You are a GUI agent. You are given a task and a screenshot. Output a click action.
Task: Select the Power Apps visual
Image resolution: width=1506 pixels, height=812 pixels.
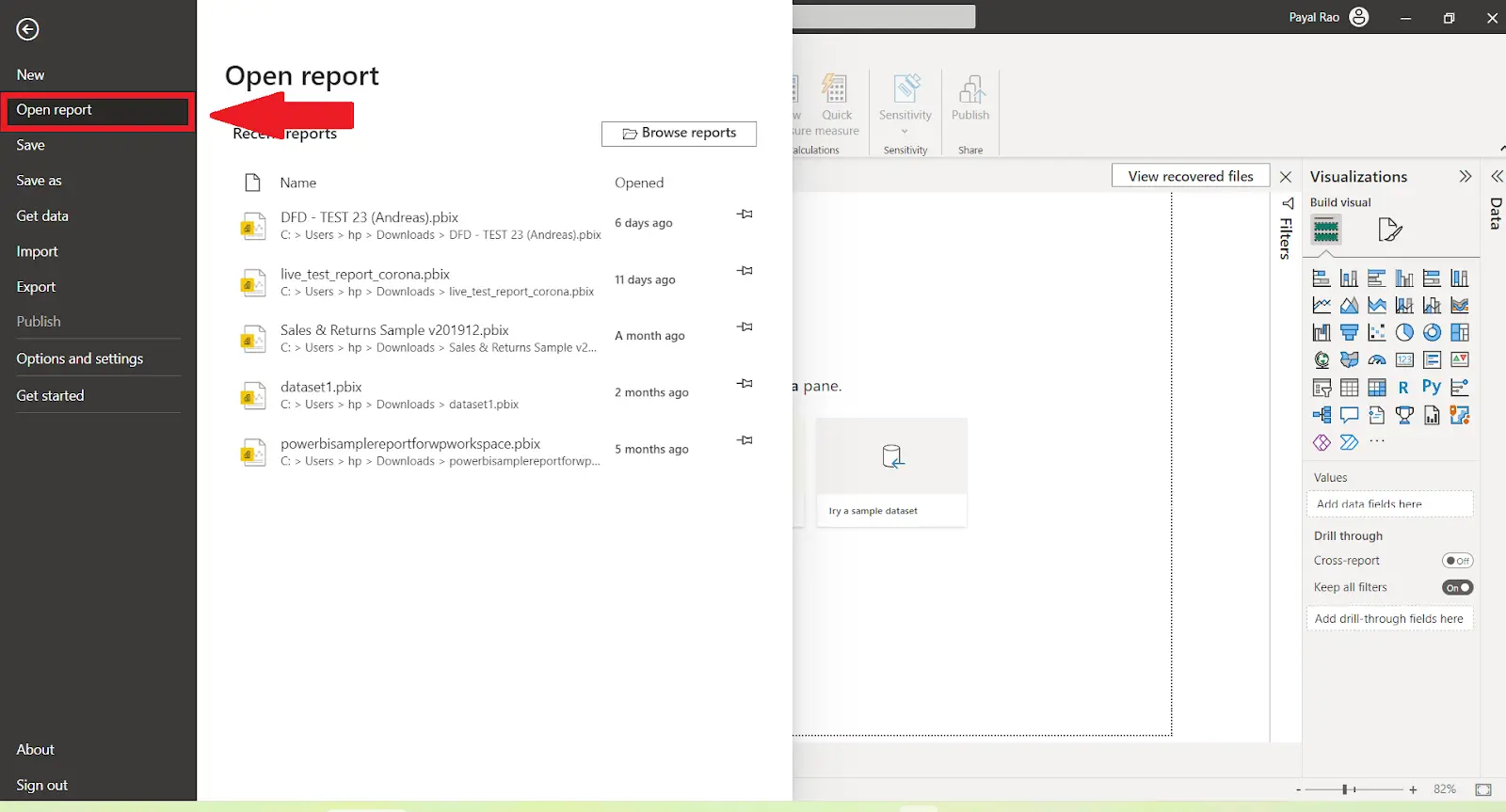1322,442
